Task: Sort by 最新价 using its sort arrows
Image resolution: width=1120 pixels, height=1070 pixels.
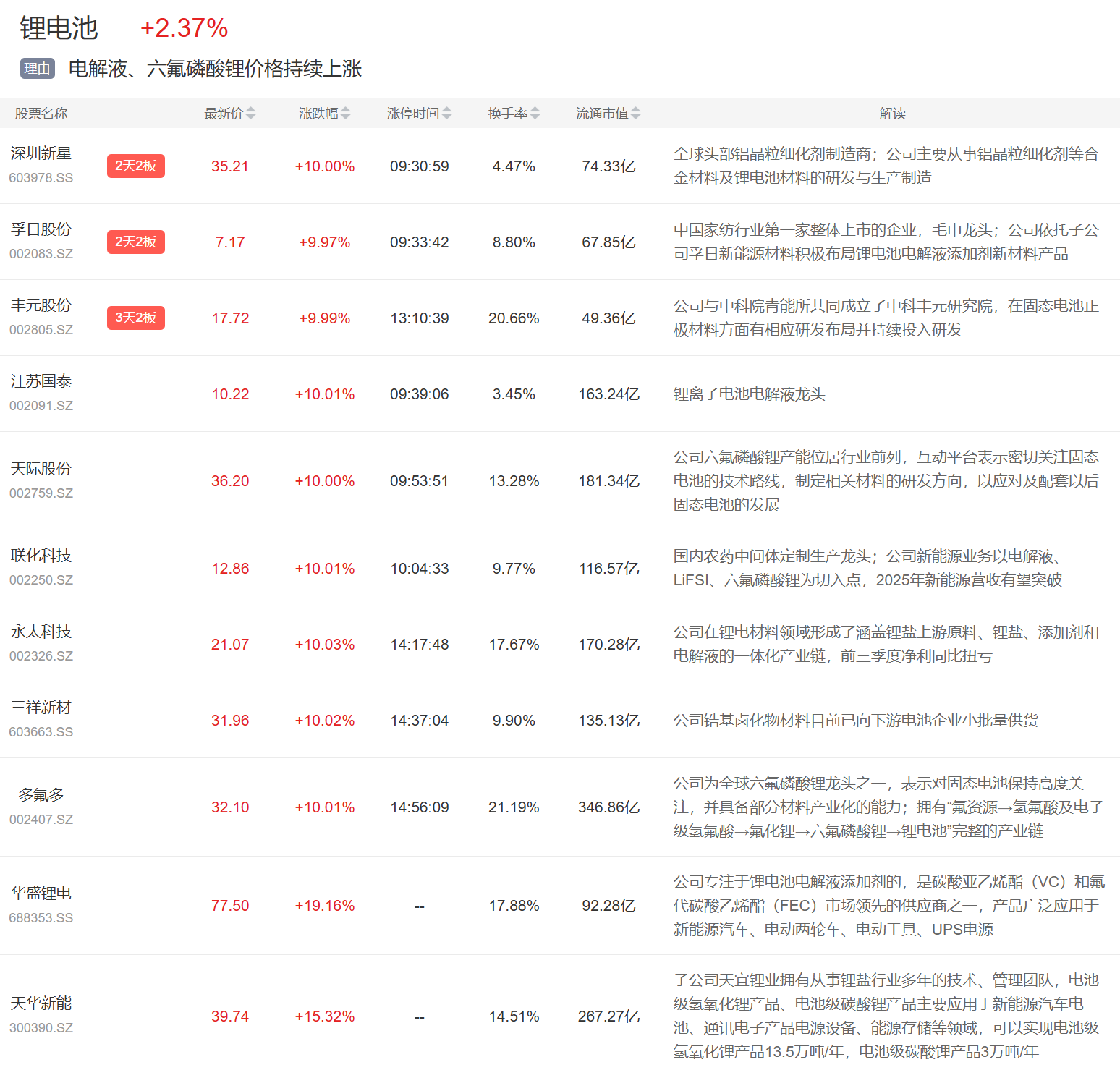Action: tap(250, 114)
